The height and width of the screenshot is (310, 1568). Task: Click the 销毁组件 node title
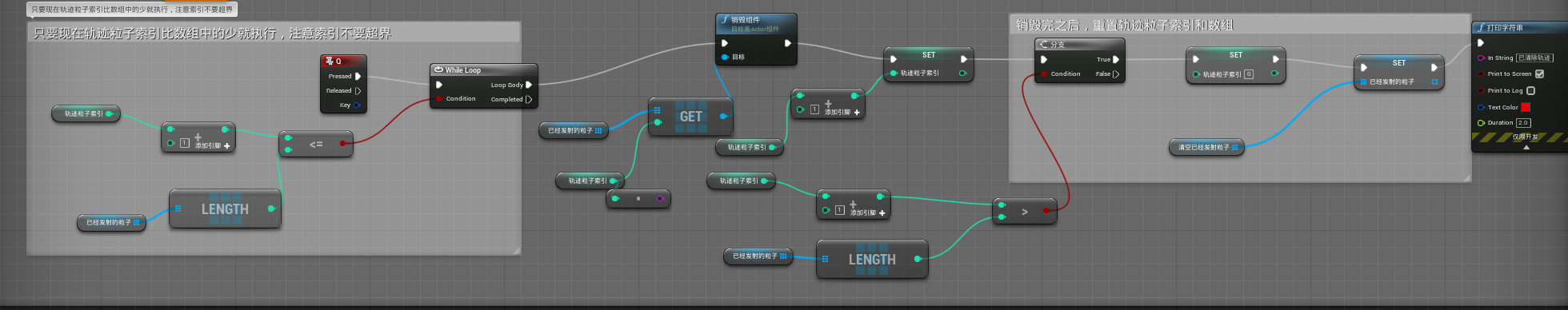746,20
